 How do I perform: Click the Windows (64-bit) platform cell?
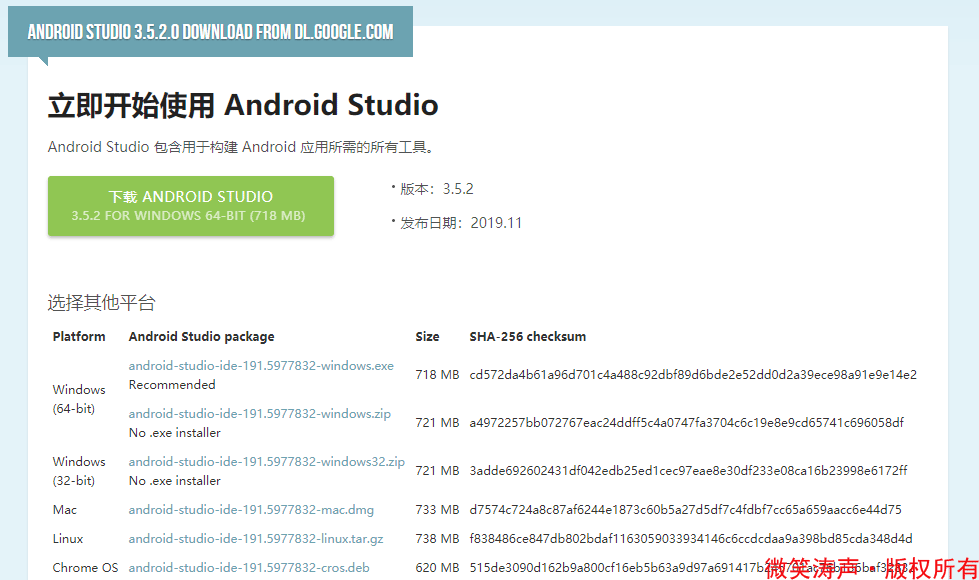pyautogui.click(x=79, y=399)
